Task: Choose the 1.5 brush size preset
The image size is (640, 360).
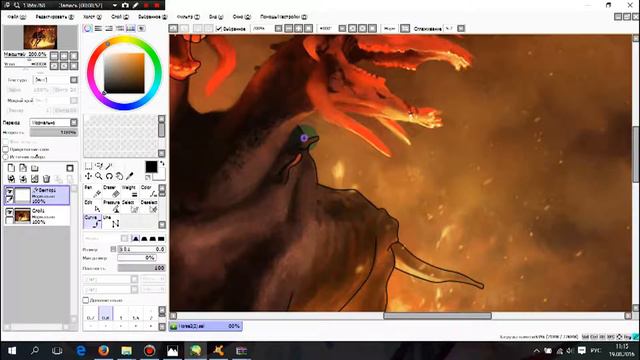Action: tap(136, 313)
